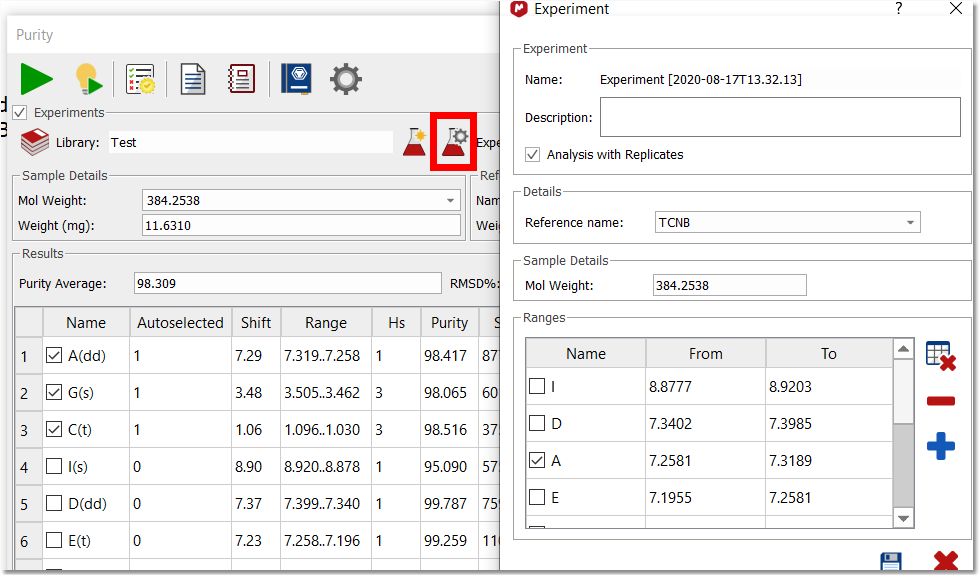Create new experiment with flask star icon

[x=415, y=142]
